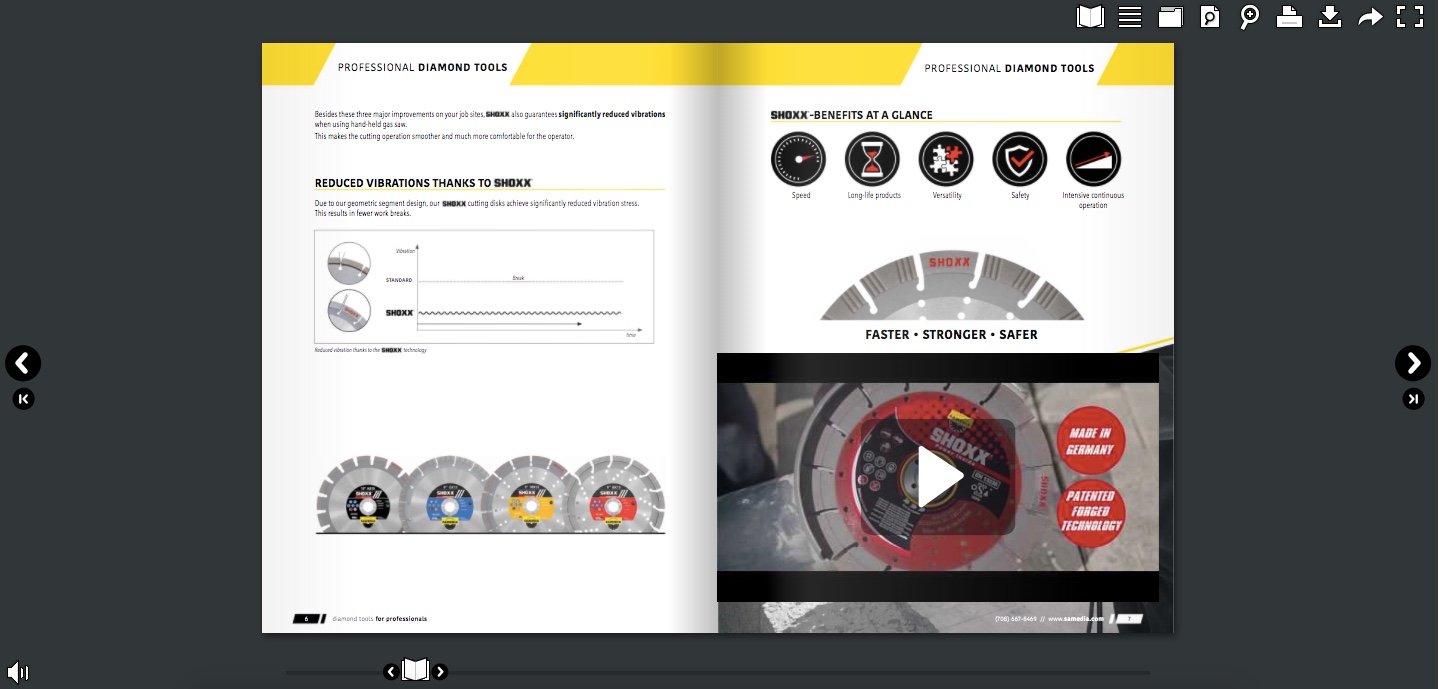Screen dimensions: 1439x689
Task: Click the "REDUCED VIBRATIONS THANKS TO SHOXX" heading
Action: tap(423, 183)
